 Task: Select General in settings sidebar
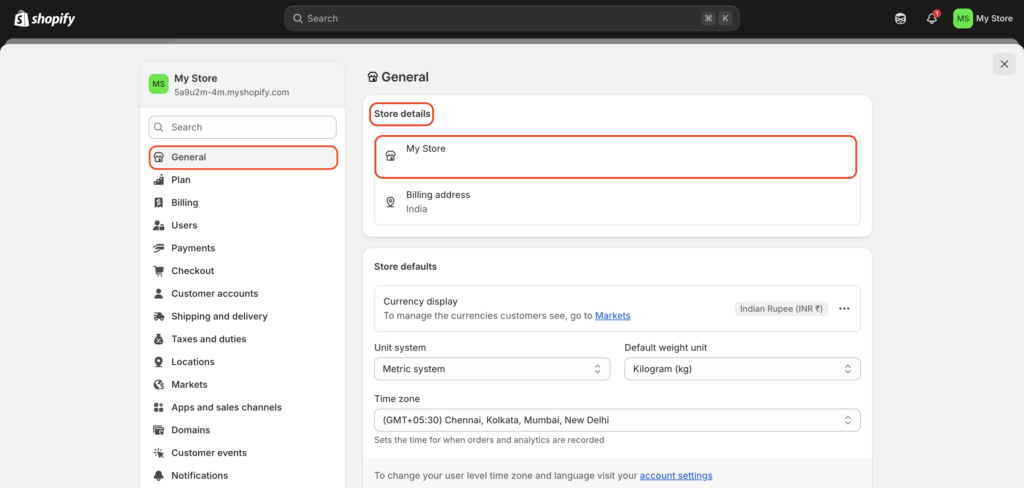(243, 157)
